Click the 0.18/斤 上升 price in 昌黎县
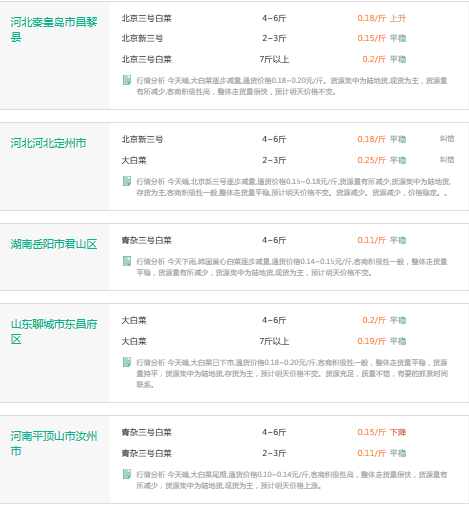 pos(382,18)
